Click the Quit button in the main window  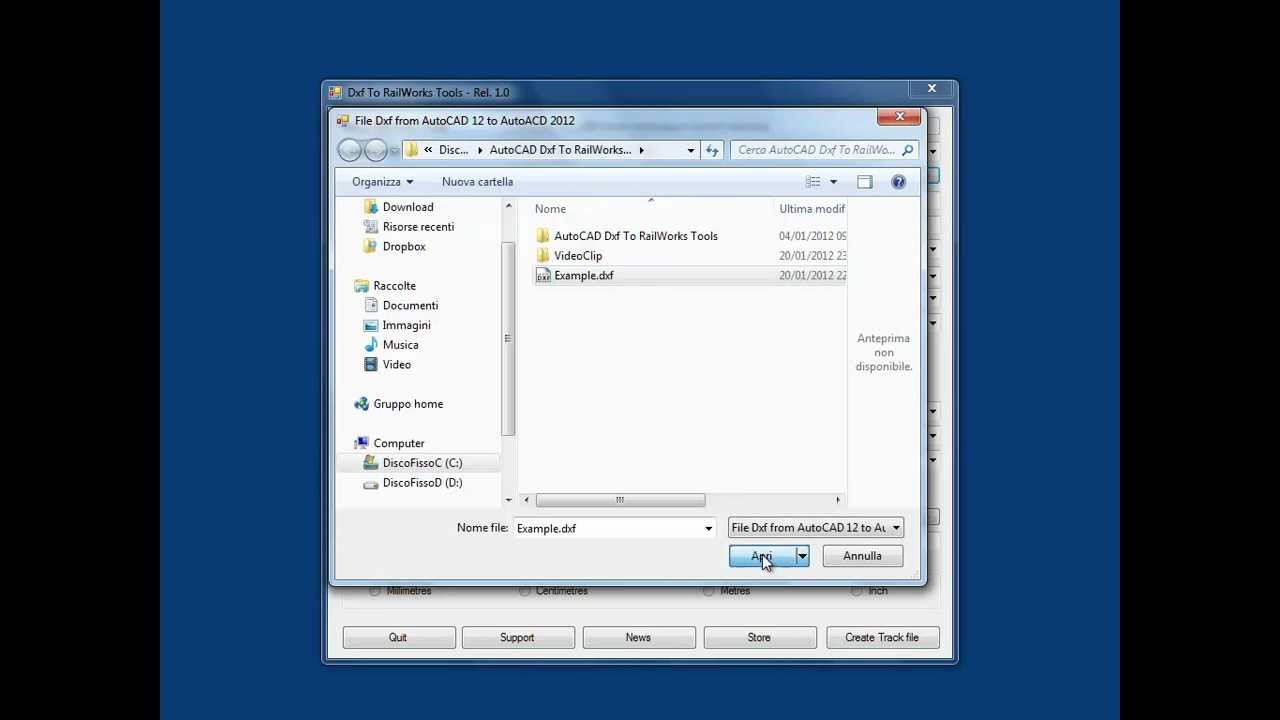coord(399,637)
